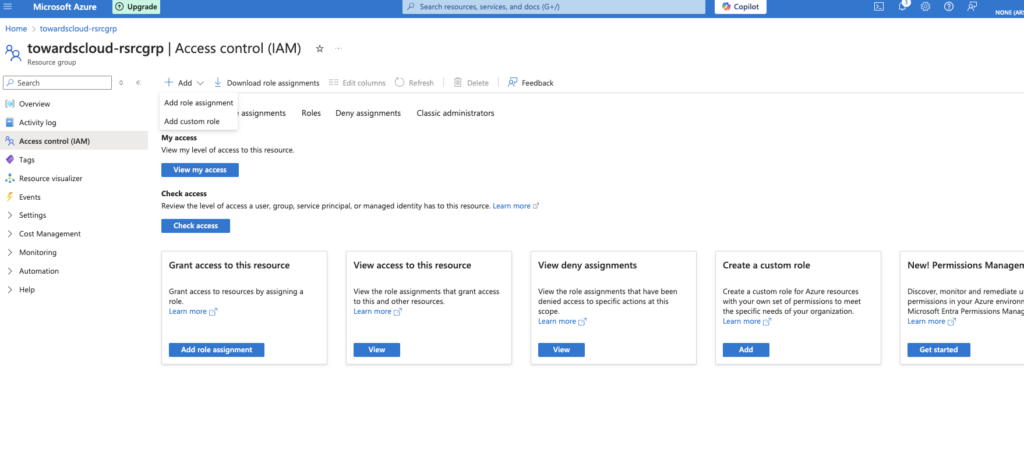Click the Upgrade button
This screenshot has height=453, width=1024.
(x=136, y=7)
